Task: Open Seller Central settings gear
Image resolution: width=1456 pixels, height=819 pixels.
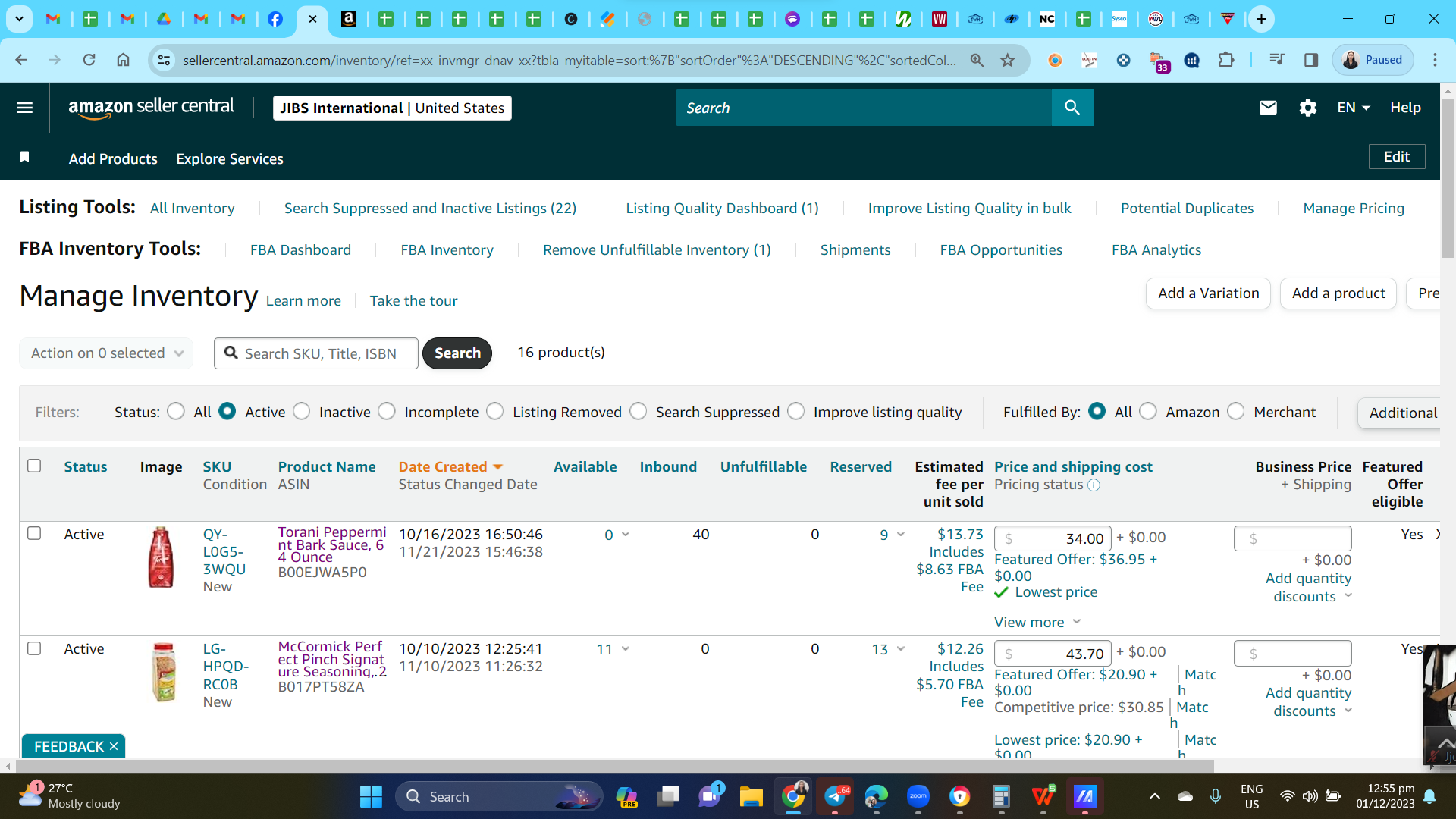Action: pyautogui.click(x=1308, y=108)
